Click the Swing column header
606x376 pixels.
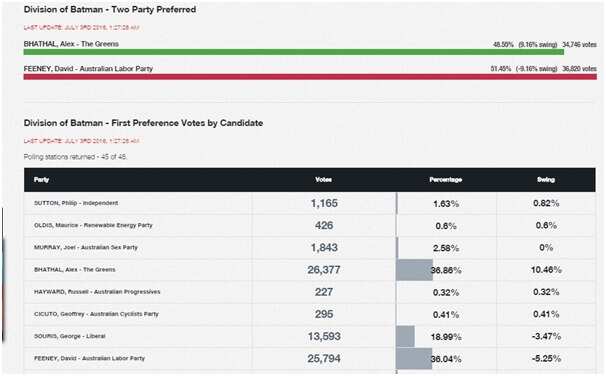(x=546, y=180)
